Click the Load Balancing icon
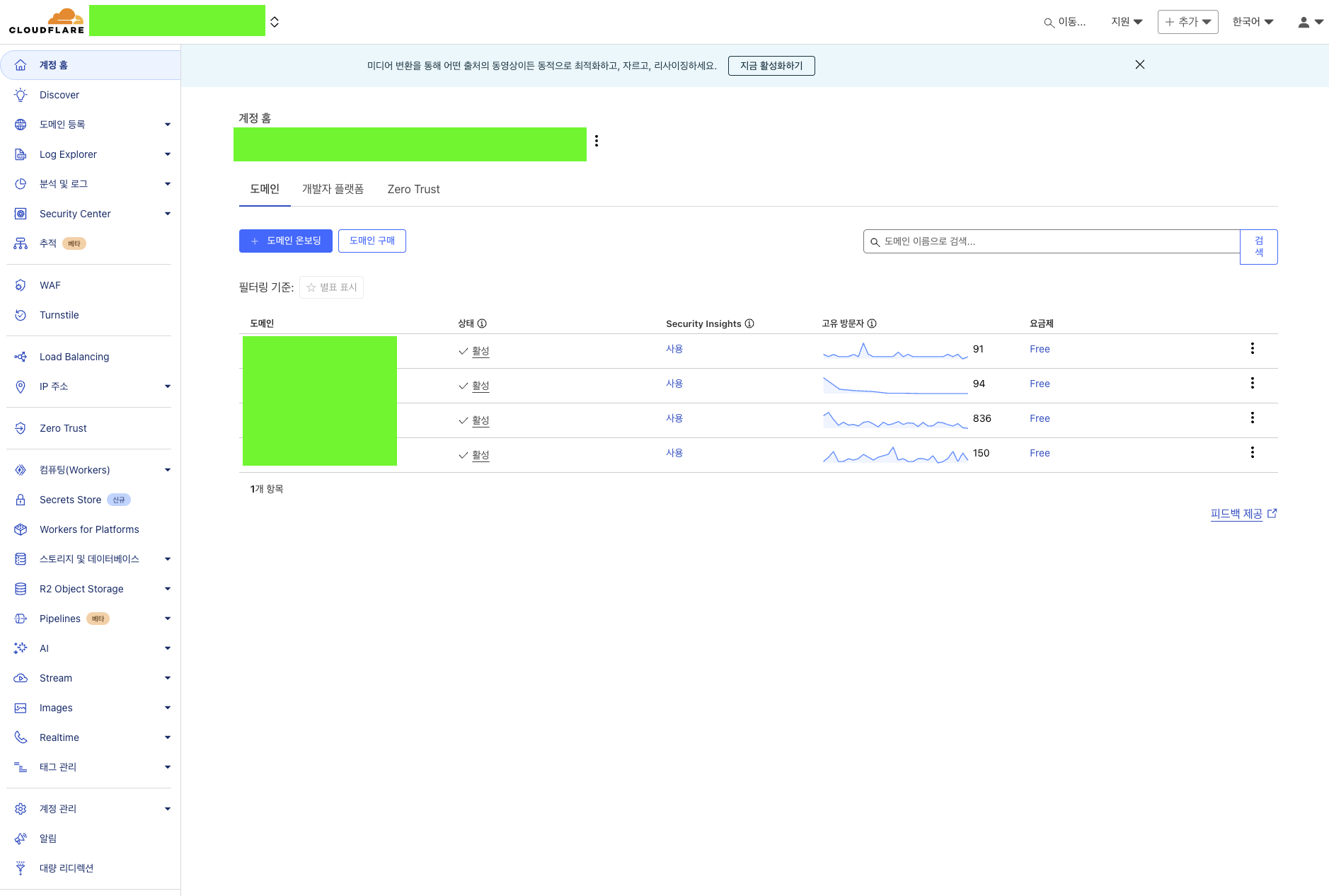 [21, 357]
